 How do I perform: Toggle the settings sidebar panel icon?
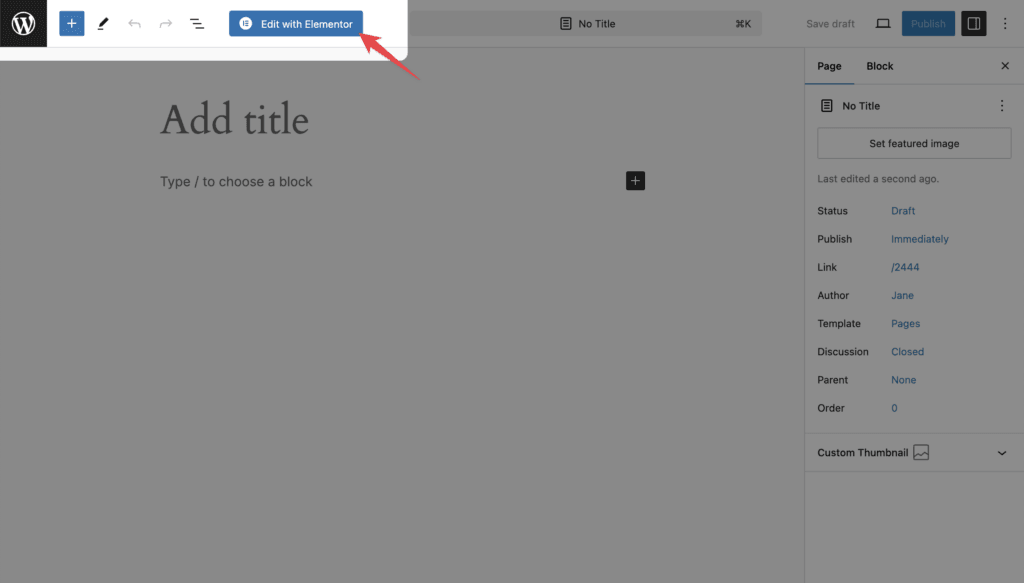click(974, 24)
